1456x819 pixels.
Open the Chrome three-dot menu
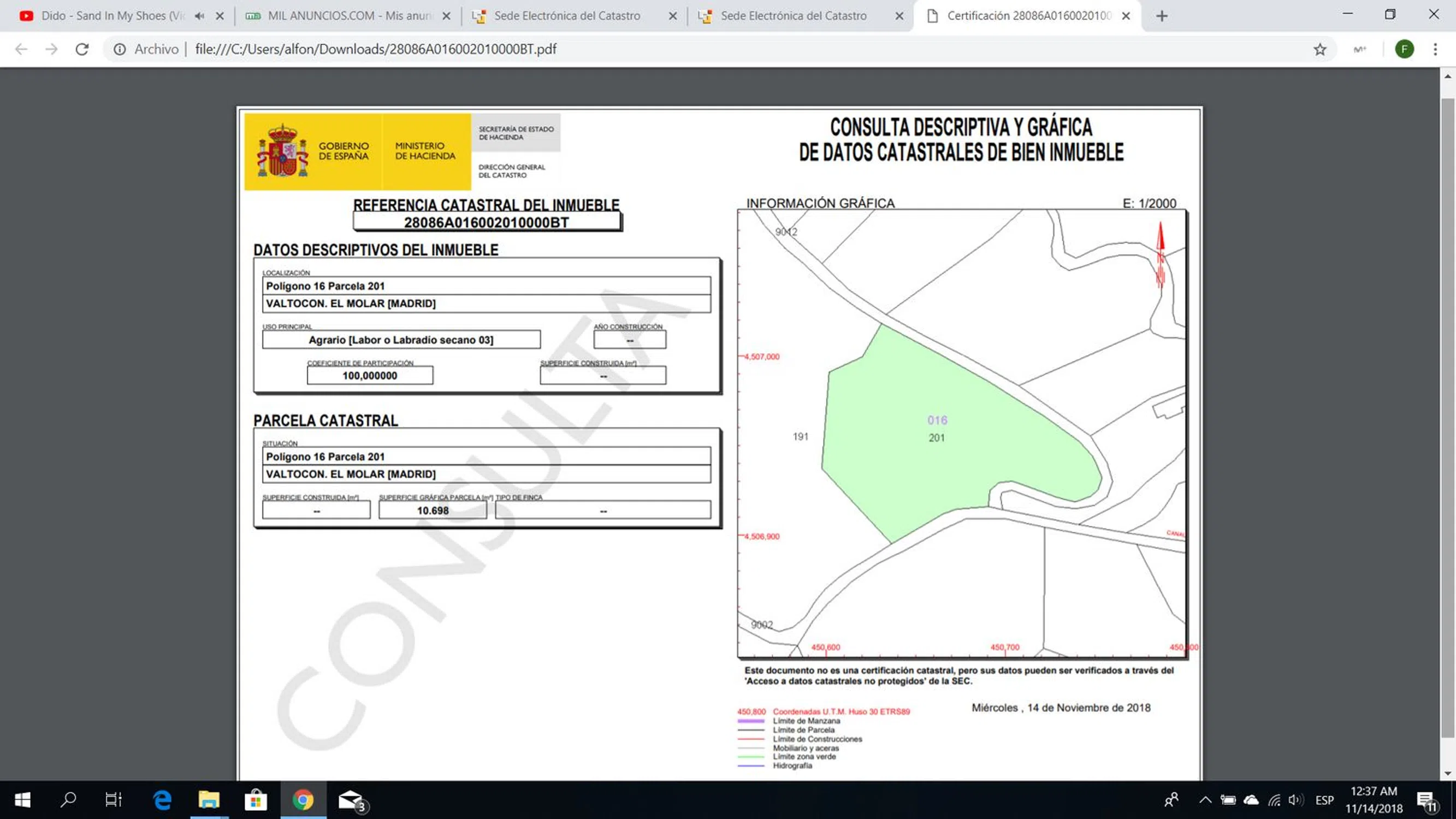(x=1435, y=49)
